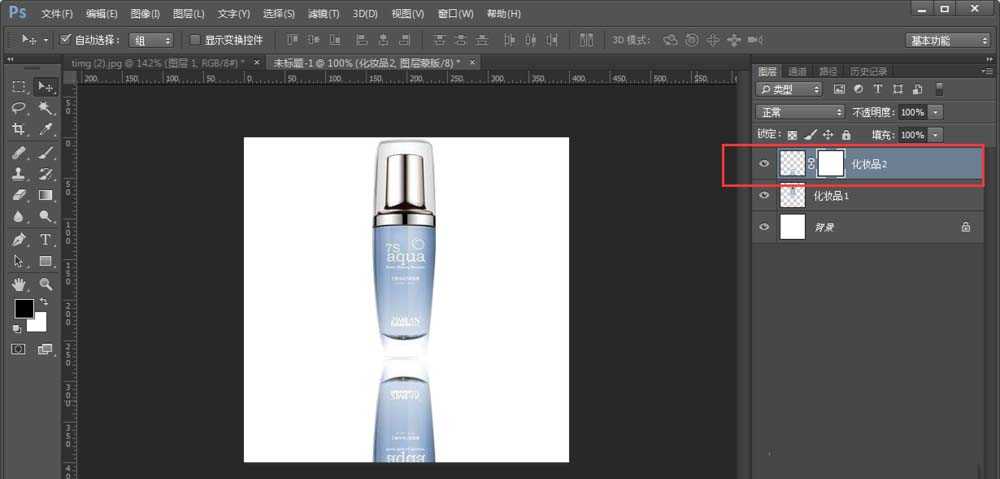Activate the Pen tool
The image size is (1000, 479).
[19, 240]
